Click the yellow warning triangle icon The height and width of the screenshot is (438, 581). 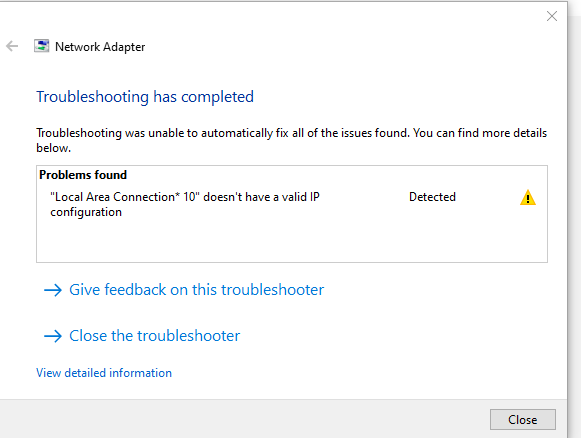[x=528, y=197]
